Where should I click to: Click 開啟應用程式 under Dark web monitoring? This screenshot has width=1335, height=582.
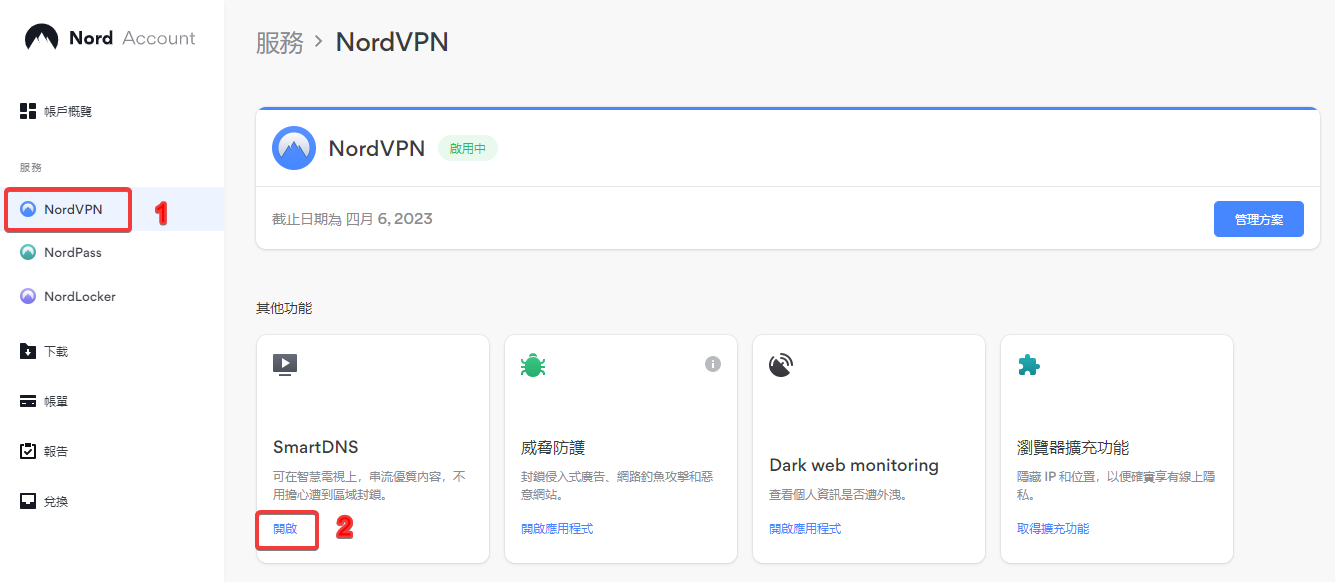805,528
